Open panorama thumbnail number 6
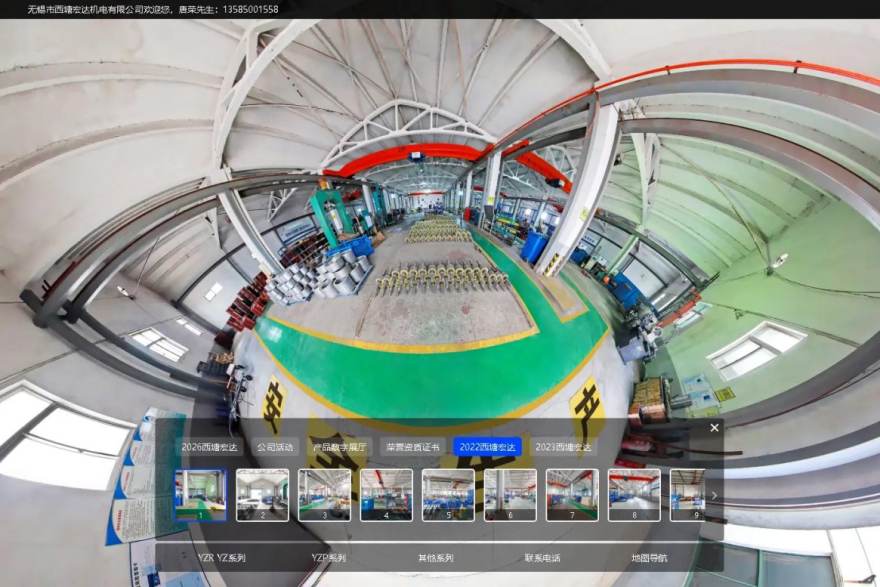This screenshot has height=587, width=880. (510, 496)
